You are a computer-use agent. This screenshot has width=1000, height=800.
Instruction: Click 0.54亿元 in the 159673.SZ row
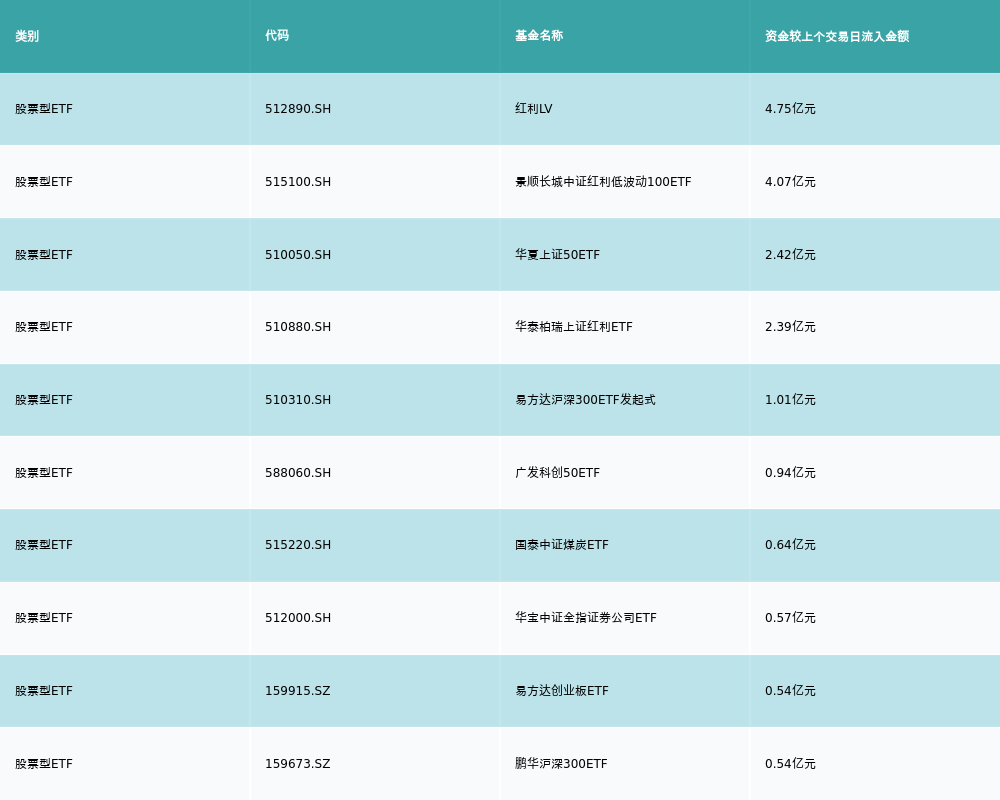coord(790,764)
